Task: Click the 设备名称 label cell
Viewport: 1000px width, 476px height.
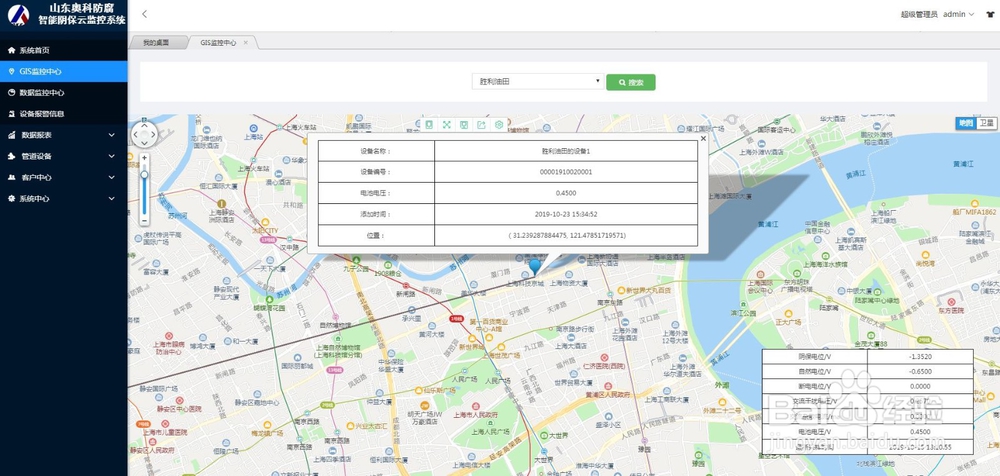Action: 376,151
